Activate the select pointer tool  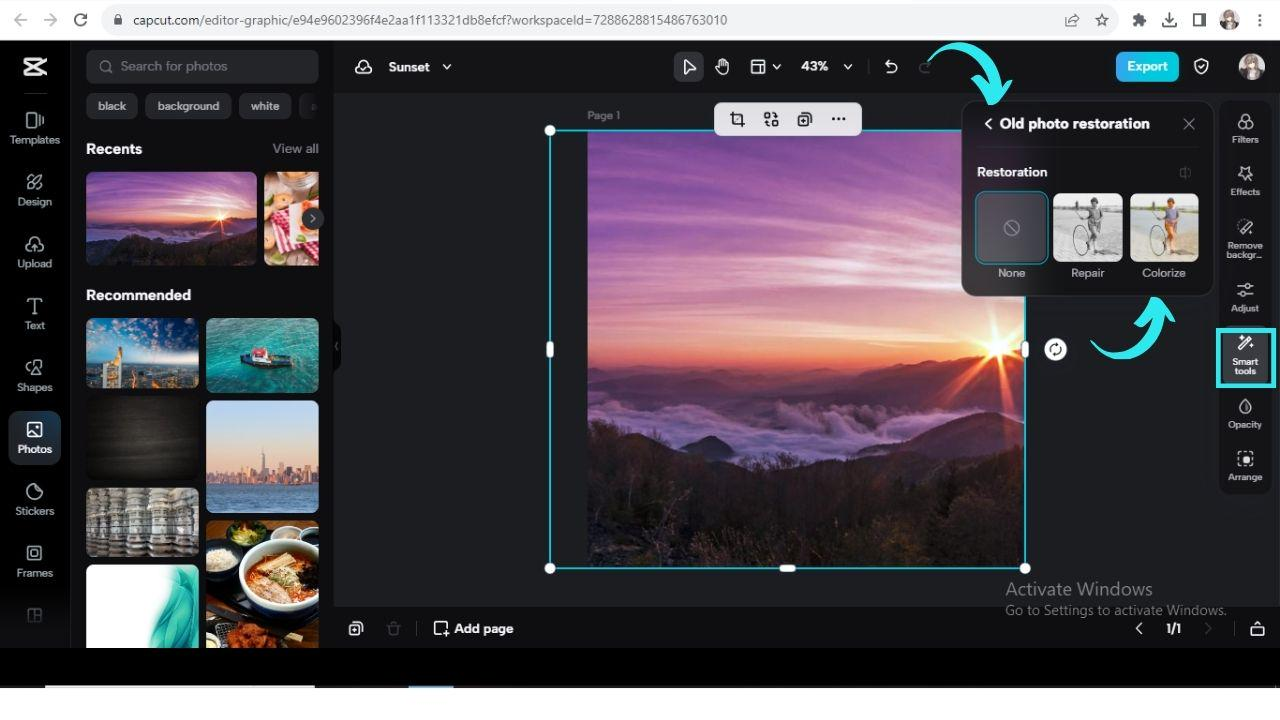point(688,67)
